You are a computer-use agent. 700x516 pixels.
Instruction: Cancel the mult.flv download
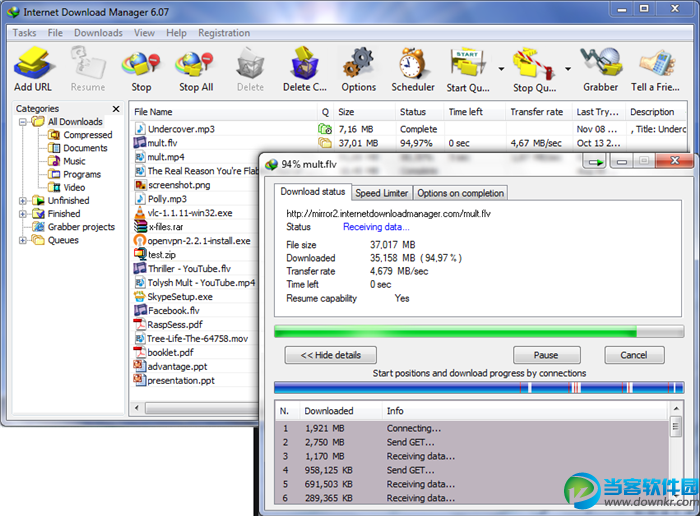tap(634, 355)
